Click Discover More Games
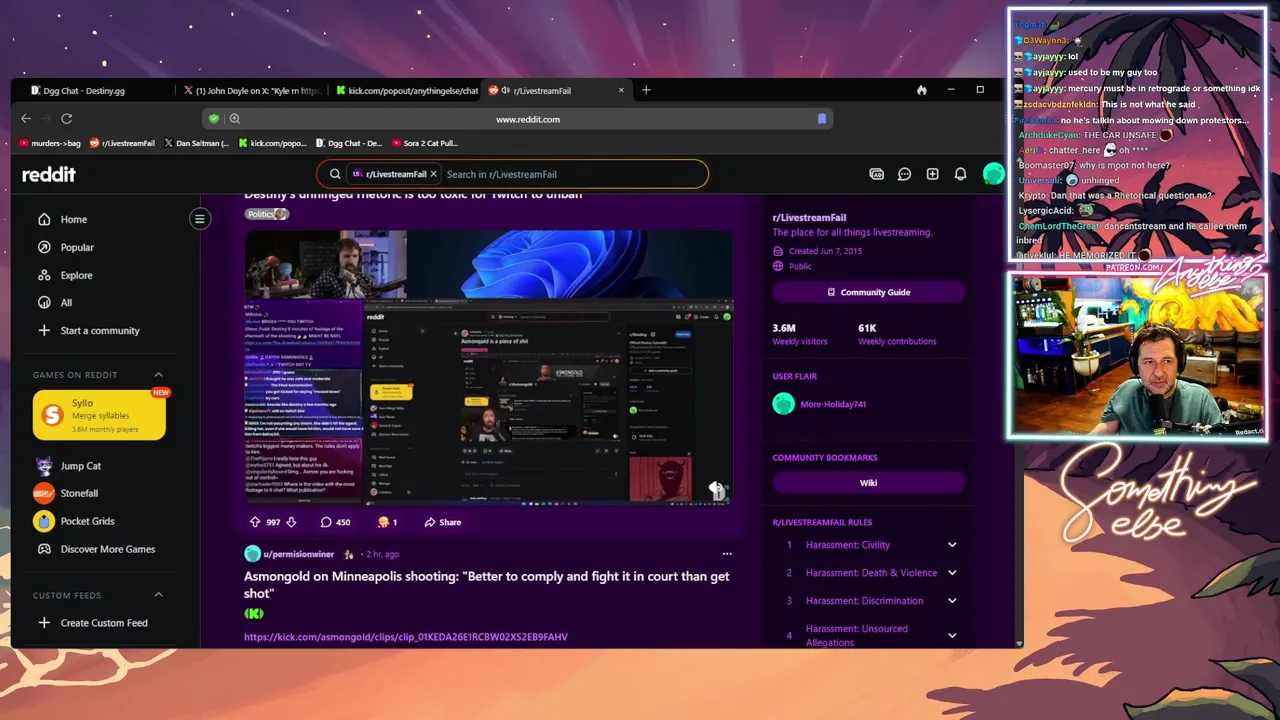Screen dimensions: 1280x720 pyautogui.click(x=107, y=549)
